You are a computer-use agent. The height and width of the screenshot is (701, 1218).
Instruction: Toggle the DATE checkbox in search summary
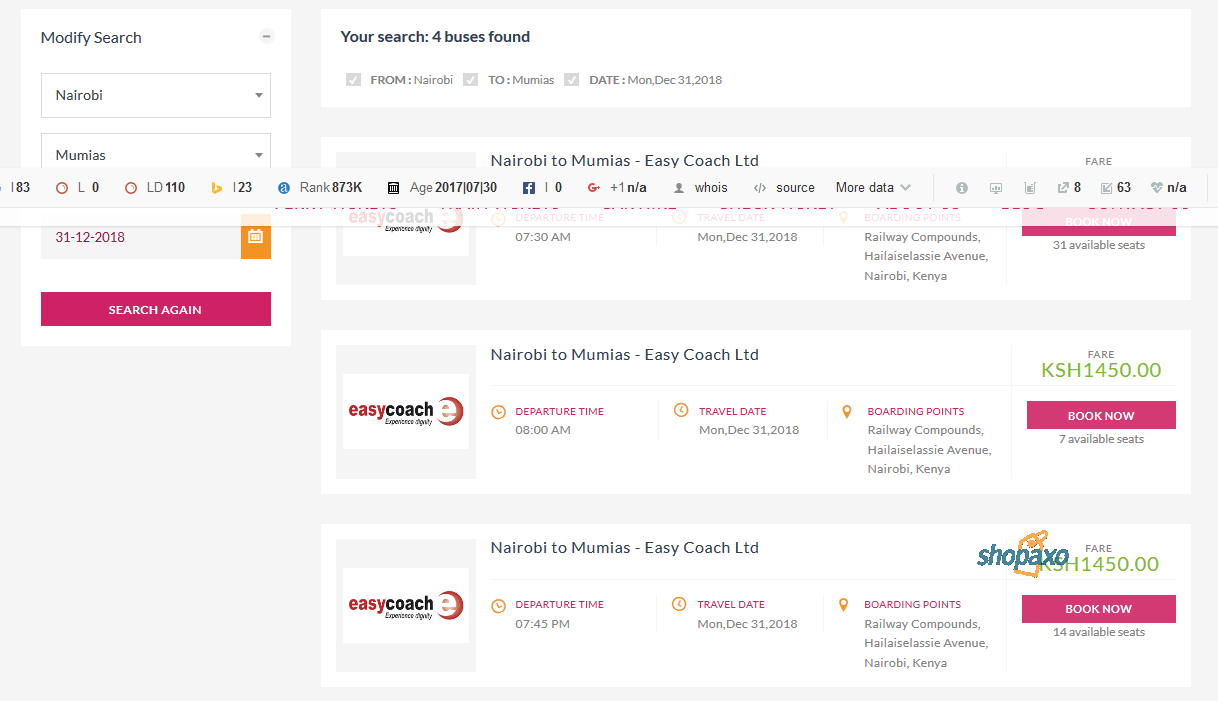click(x=571, y=79)
